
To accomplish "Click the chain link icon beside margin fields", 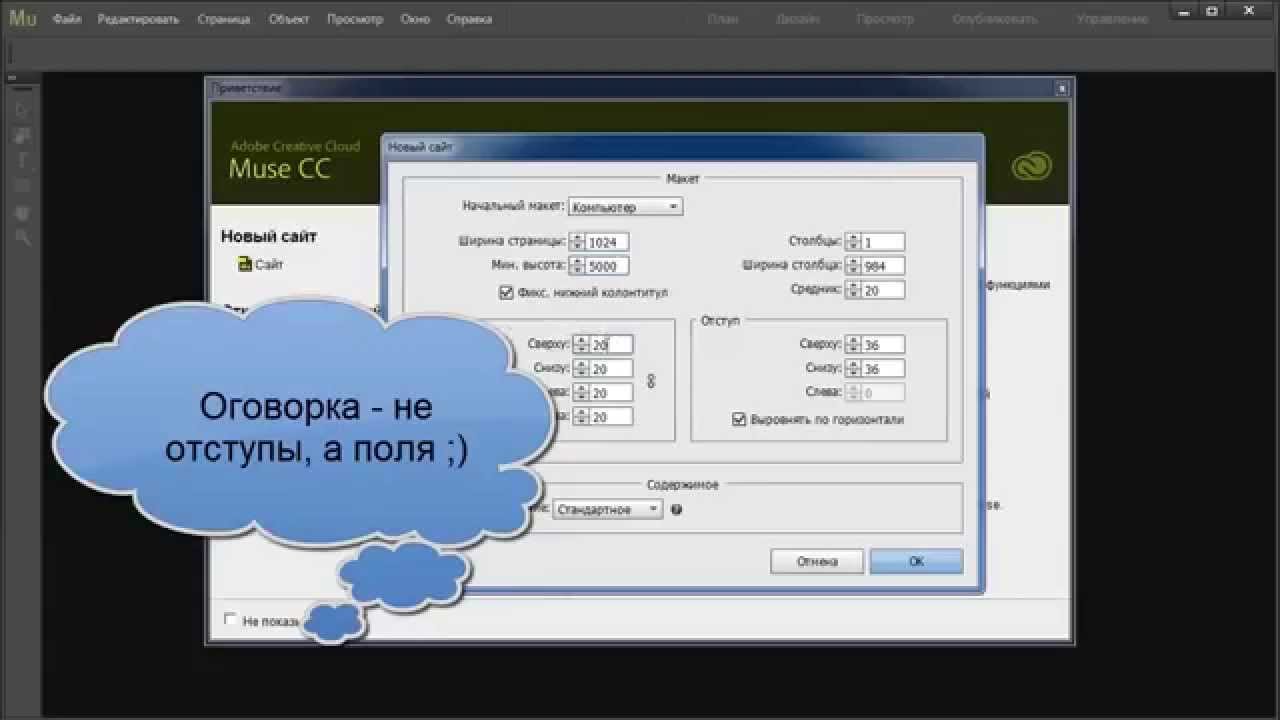I will [x=651, y=381].
